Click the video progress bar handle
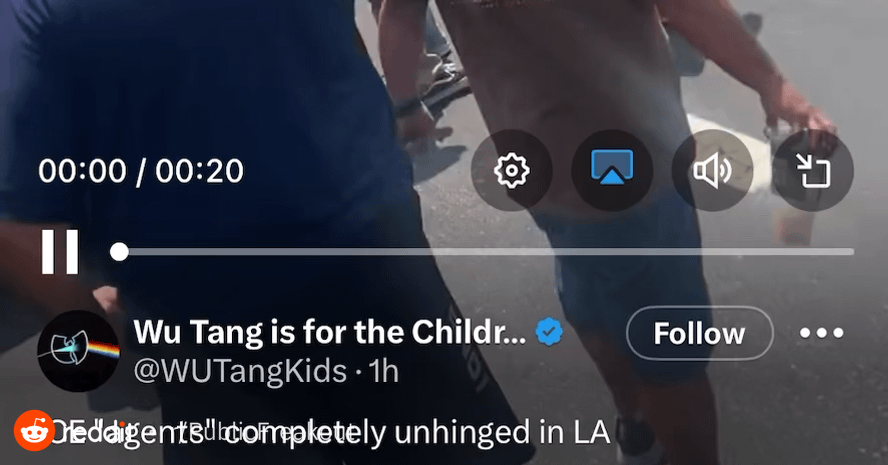The width and height of the screenshot is (888, 465). (119, 251)
